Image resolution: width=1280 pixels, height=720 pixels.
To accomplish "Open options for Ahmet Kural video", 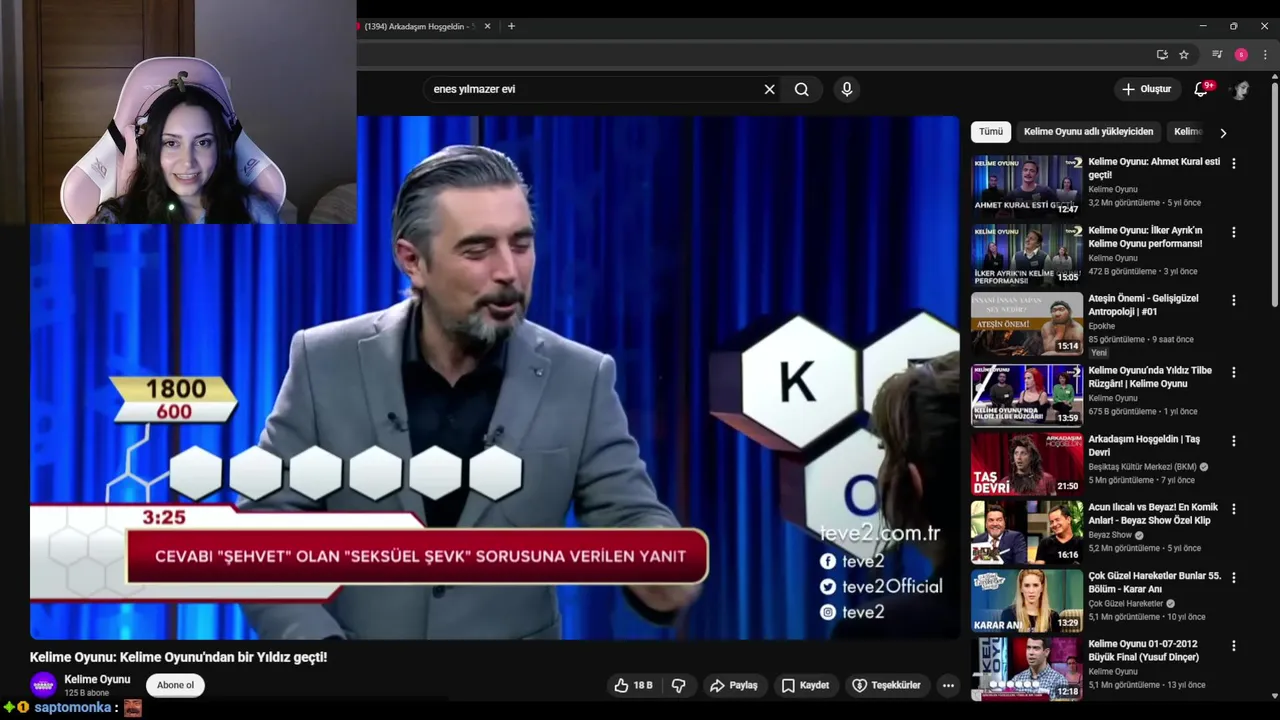I will pos(1233,163).
